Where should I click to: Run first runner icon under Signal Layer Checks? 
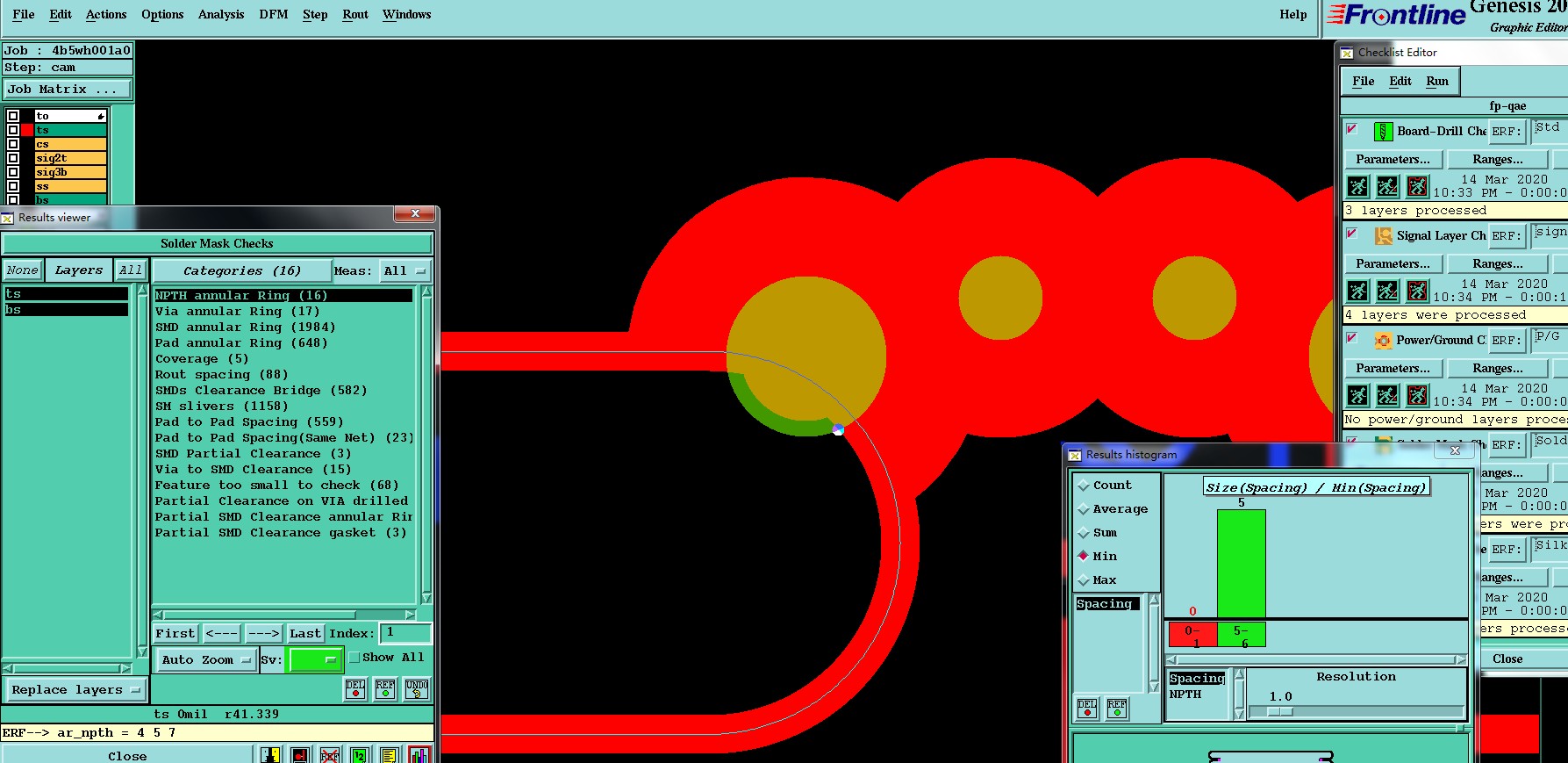[x=1358, y=291]
